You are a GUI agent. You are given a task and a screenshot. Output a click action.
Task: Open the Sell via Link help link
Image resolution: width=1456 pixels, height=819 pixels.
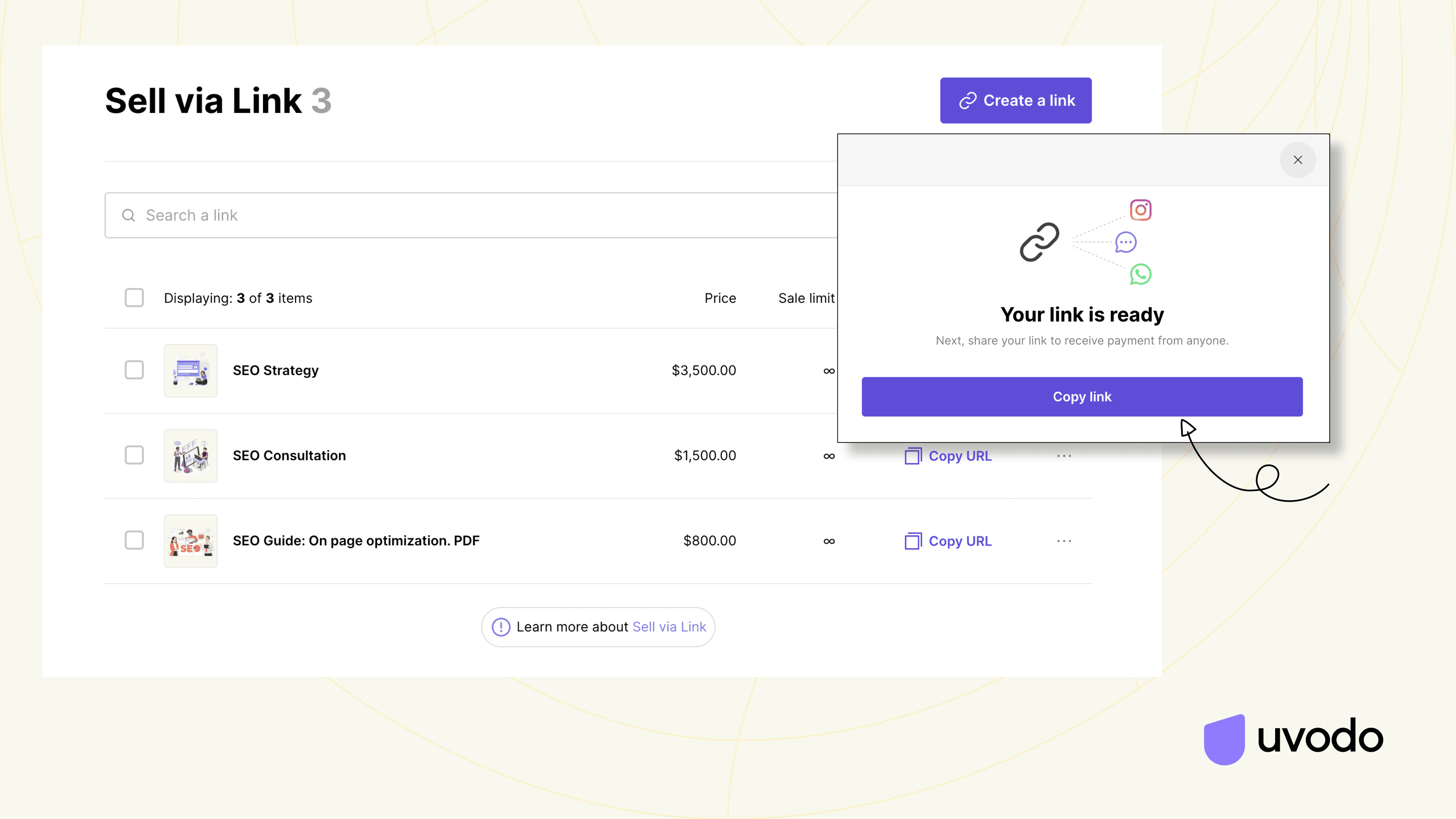pos(669,627)
